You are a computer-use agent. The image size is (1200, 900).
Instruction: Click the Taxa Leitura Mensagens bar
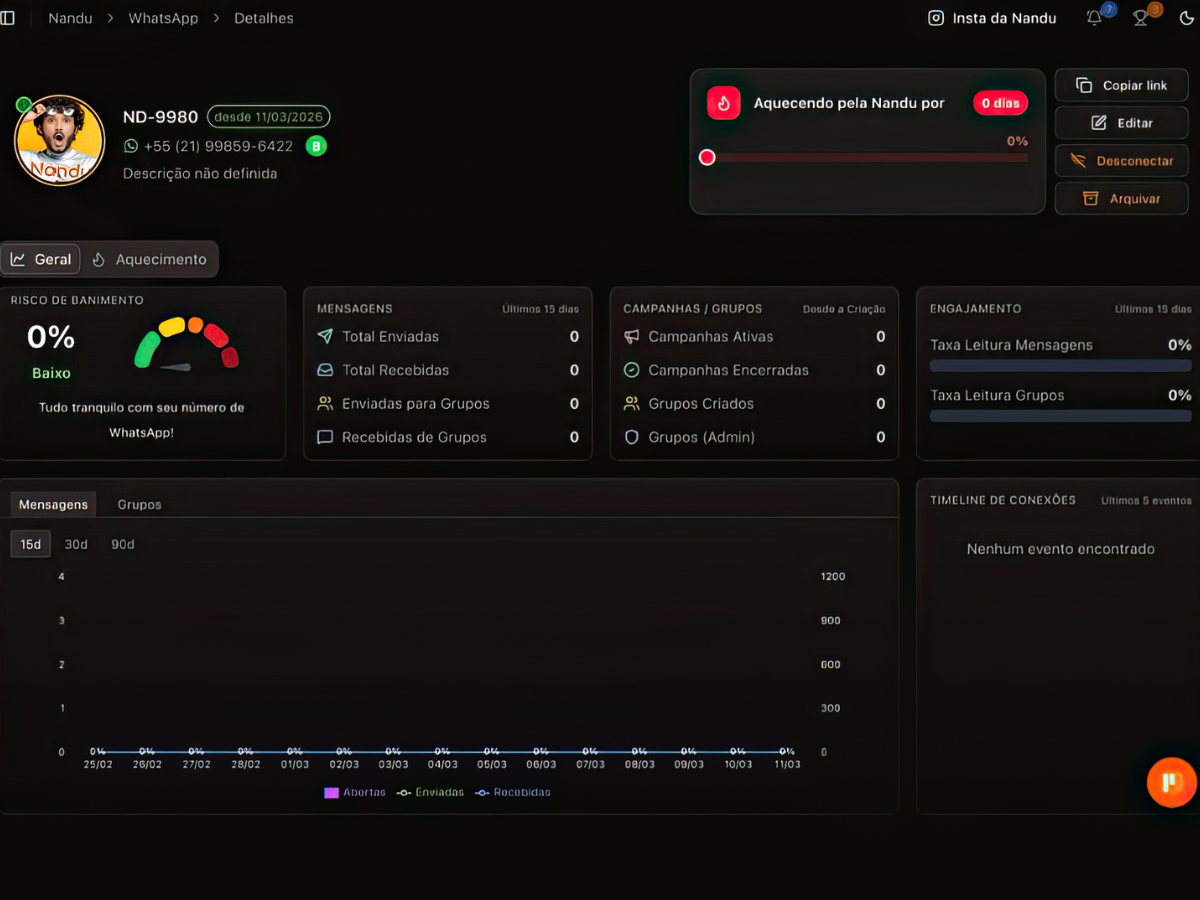[x=1061, y=366]
